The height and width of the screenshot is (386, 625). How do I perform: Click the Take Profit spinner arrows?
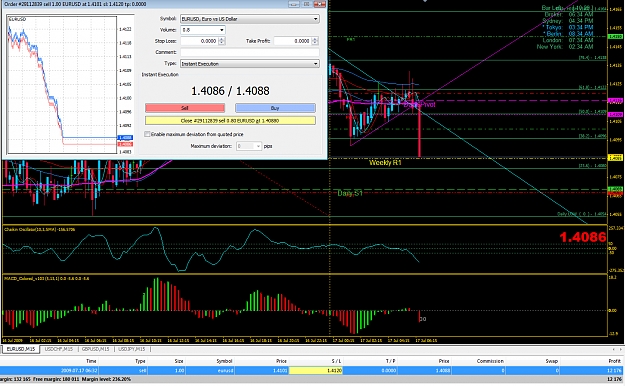pos(315,41)
